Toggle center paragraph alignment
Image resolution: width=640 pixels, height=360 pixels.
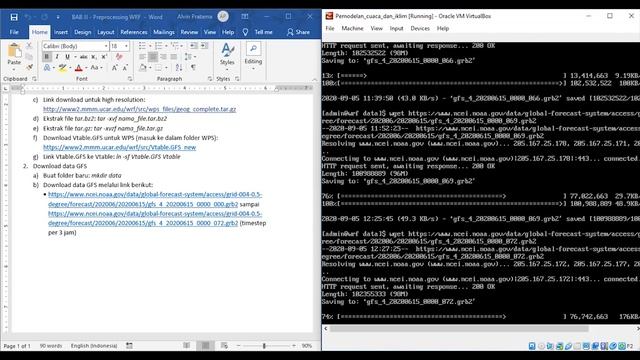coord(153,57)
